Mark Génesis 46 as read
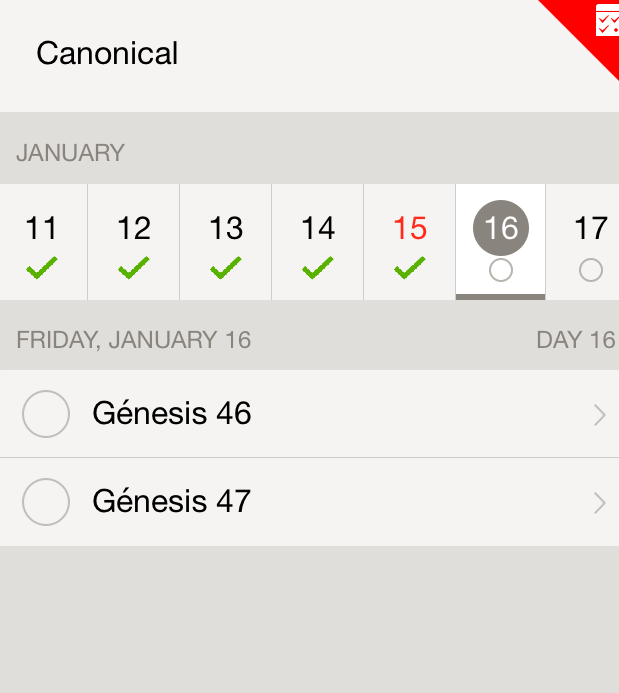 click(x=46, y=414)
